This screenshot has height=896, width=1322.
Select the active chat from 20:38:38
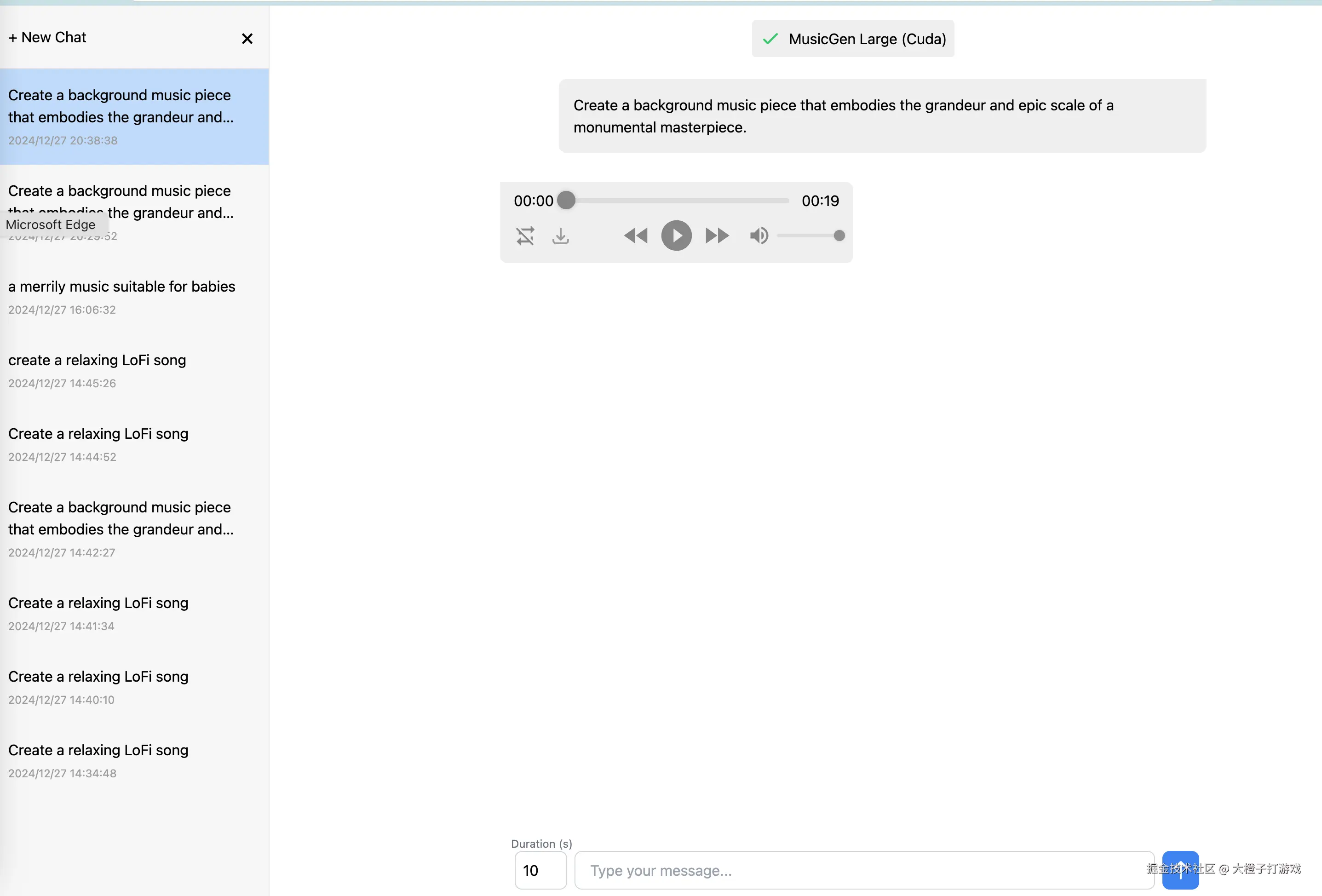coord(121,116)
